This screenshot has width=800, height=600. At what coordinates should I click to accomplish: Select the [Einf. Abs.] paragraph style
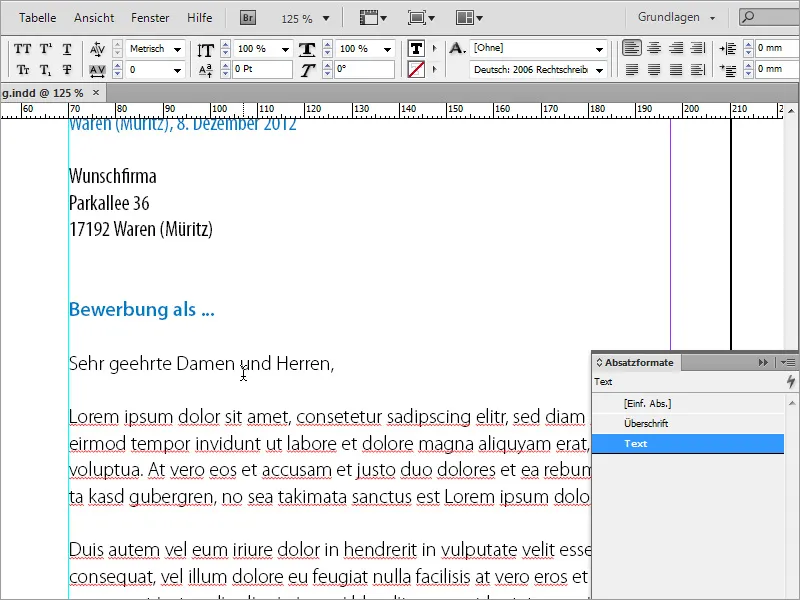688,404
